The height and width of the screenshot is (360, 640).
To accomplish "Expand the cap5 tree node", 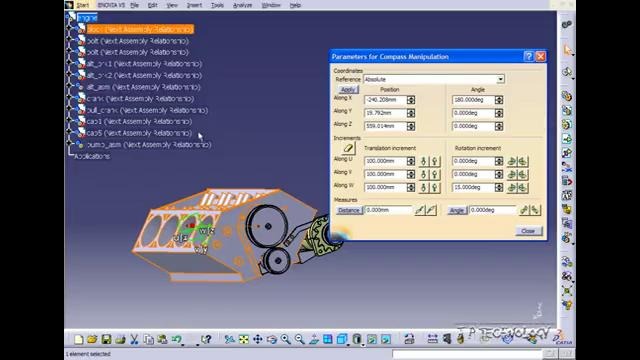I will (69, 133).
